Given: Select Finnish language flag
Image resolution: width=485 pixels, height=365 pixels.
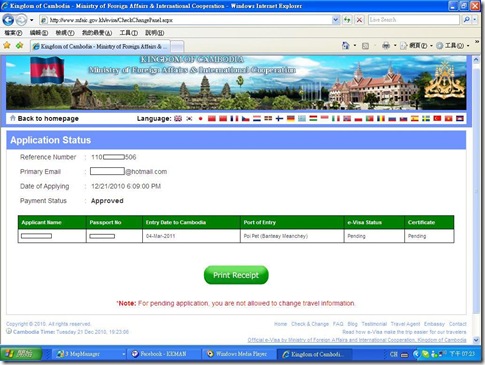Looking at the screenshot, I should [x=279, y=118].
